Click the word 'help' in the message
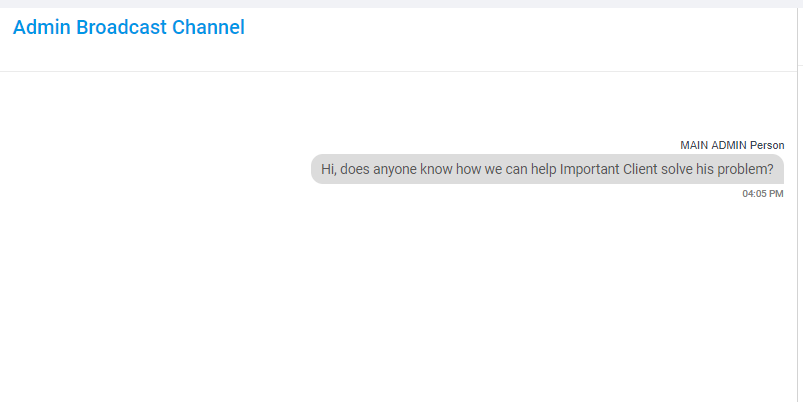Screen dimensions: 803x402 (x=543, y=169)
